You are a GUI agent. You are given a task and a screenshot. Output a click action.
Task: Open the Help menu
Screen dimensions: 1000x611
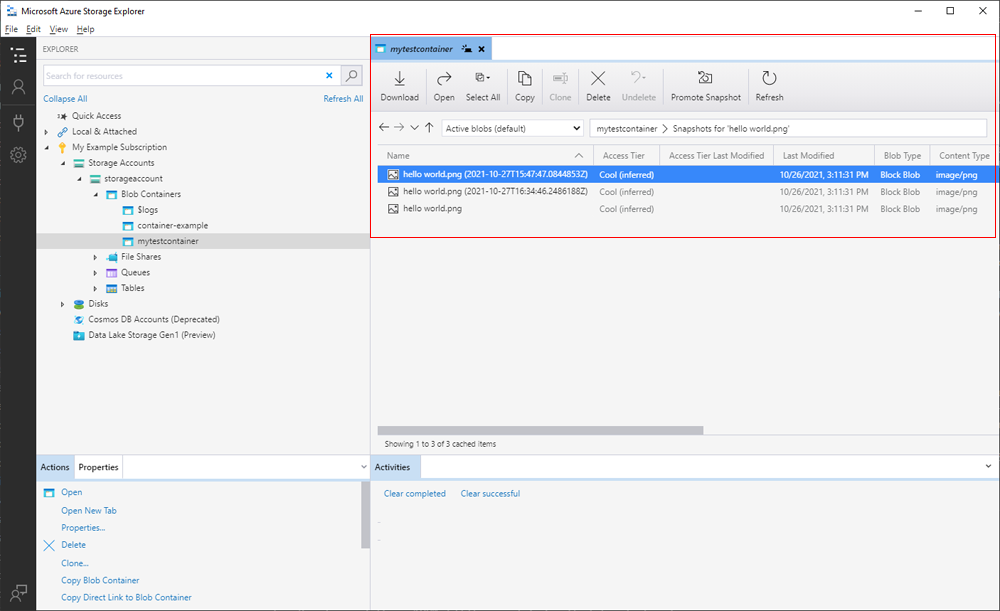click(x=85, y=29)
